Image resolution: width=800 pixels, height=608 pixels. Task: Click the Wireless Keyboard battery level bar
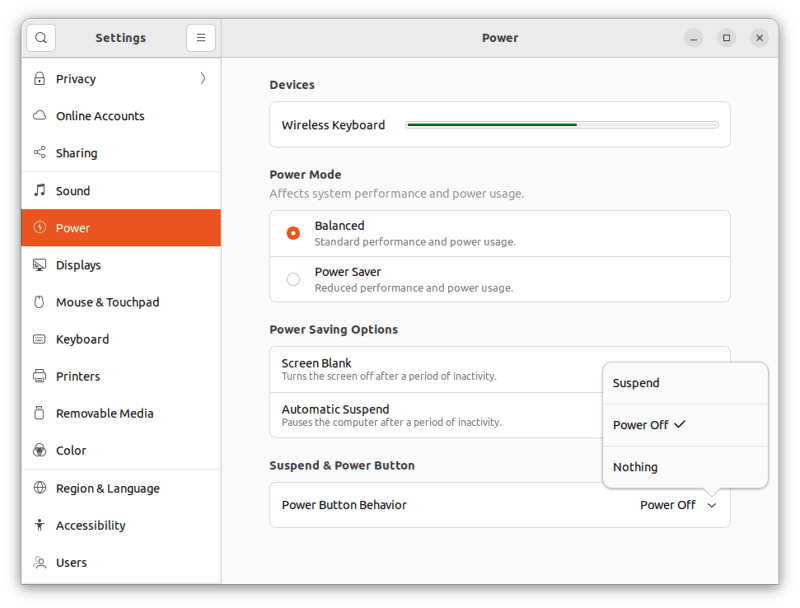(x=562, y=124)
